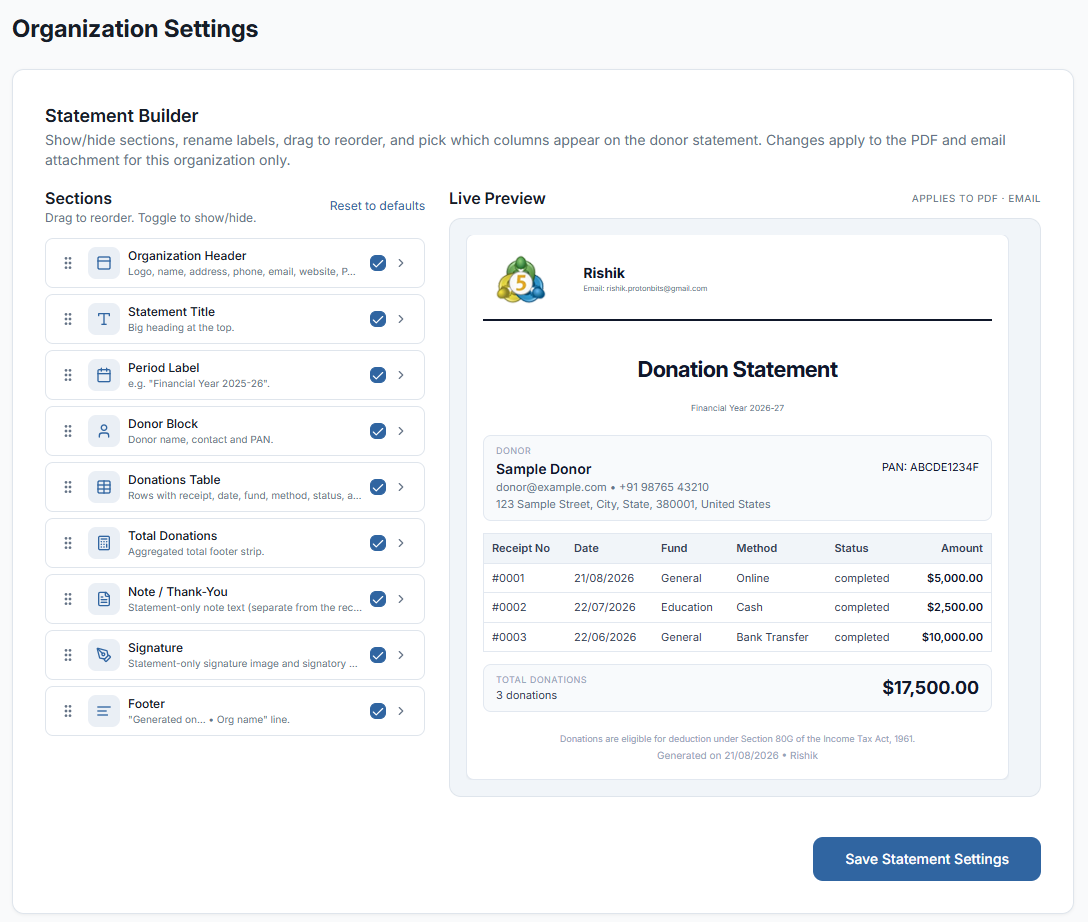The height and width of the screenshot is (922, 1088).
Task: Click the Donations Table grid icon
Action: tap(103, 487)
